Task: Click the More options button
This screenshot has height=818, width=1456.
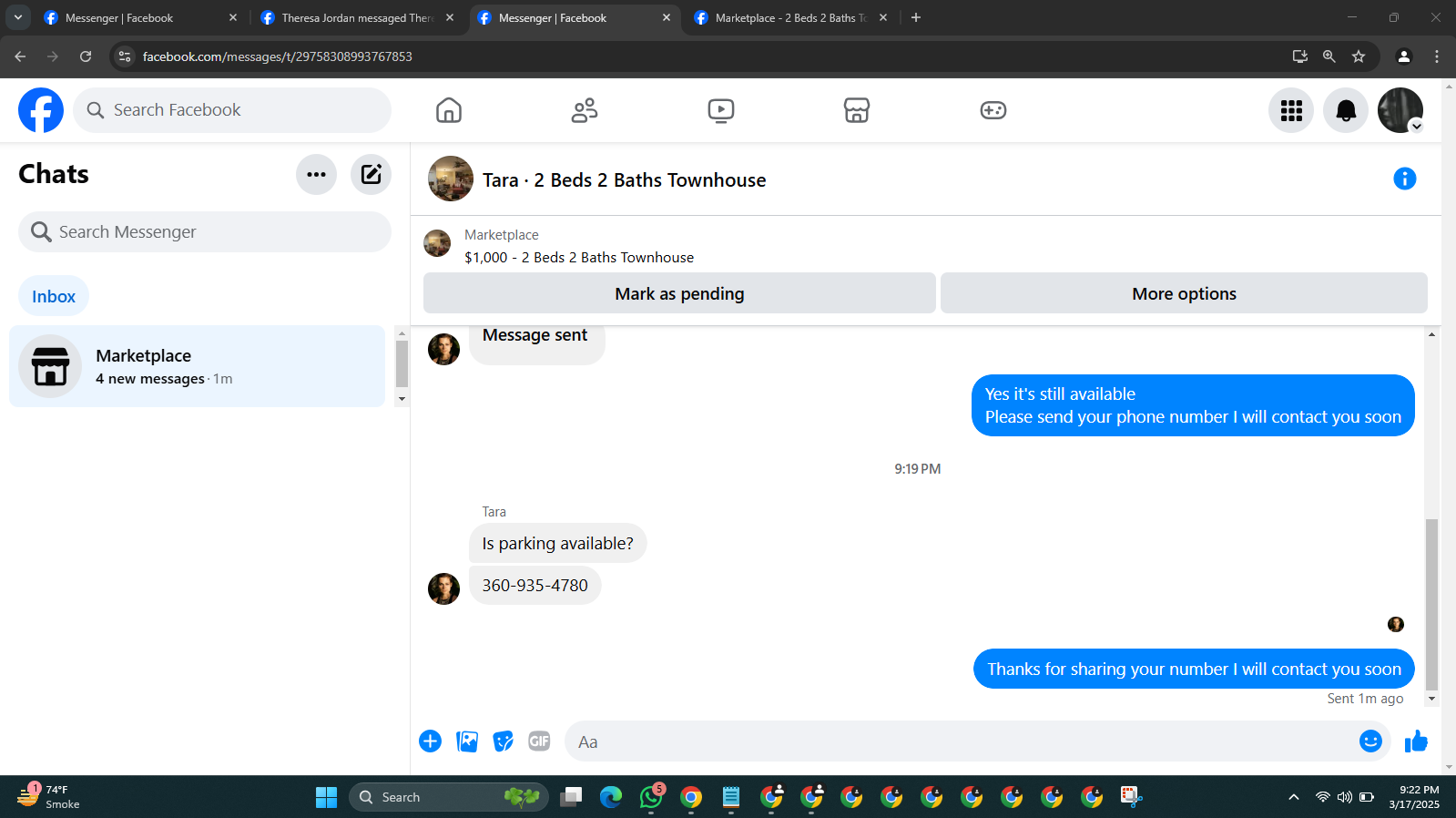Action: click(1184, 293)
